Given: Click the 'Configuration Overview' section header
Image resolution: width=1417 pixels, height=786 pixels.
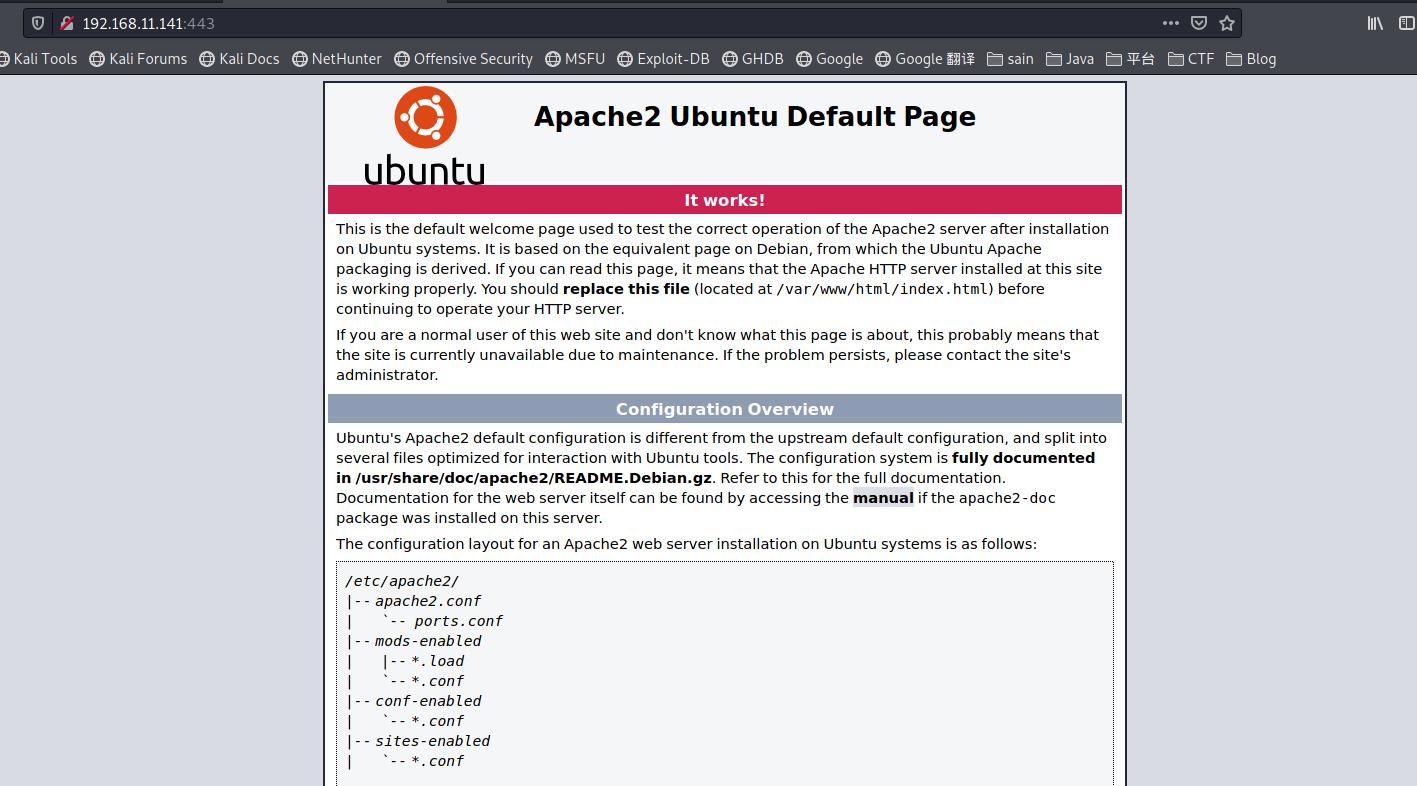Looking at the screenshot, I should click(x=725, y=409).
